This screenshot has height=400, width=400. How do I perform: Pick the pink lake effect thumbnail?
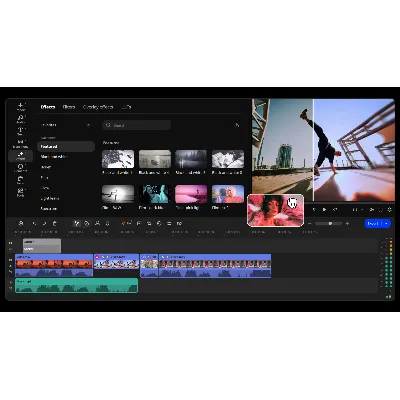point(191,194)
